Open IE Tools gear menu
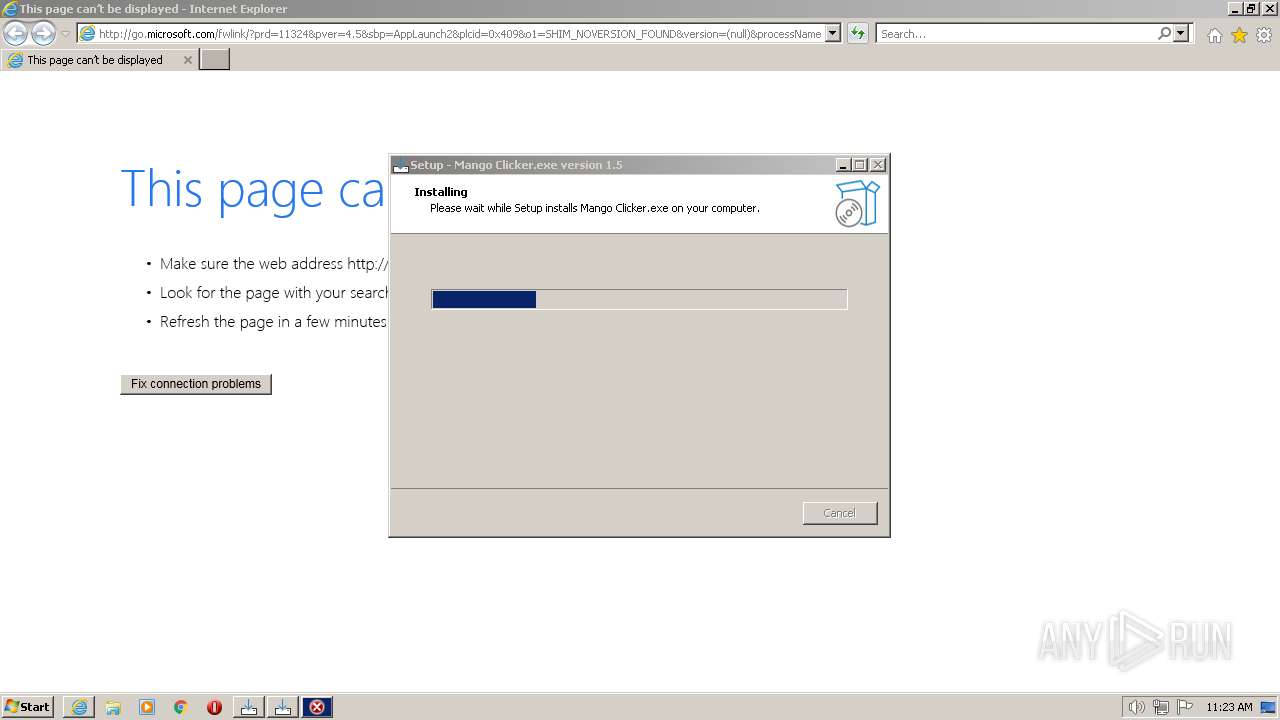 1264,35
